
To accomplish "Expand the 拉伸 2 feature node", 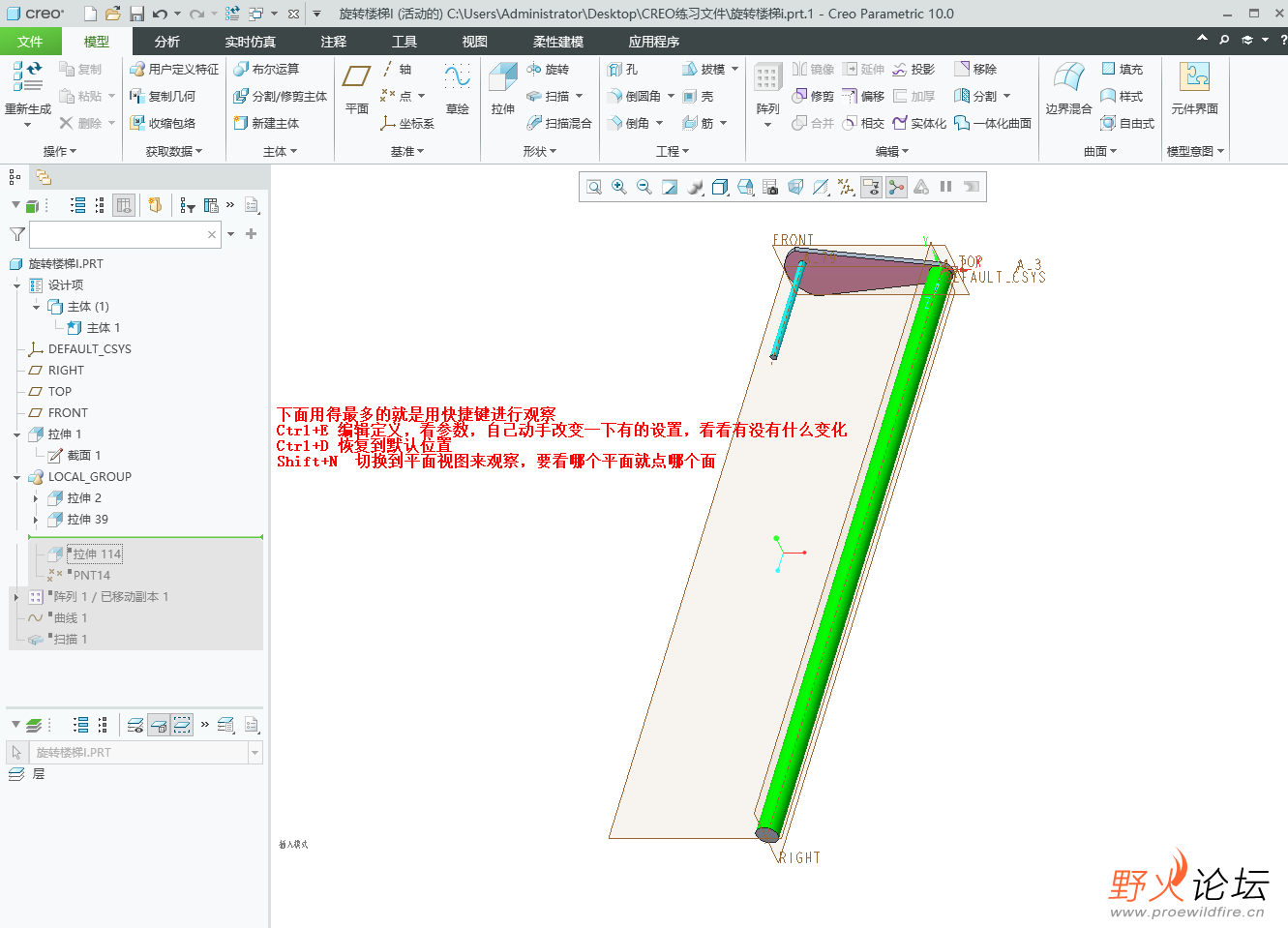I will [x=36, y=498].
